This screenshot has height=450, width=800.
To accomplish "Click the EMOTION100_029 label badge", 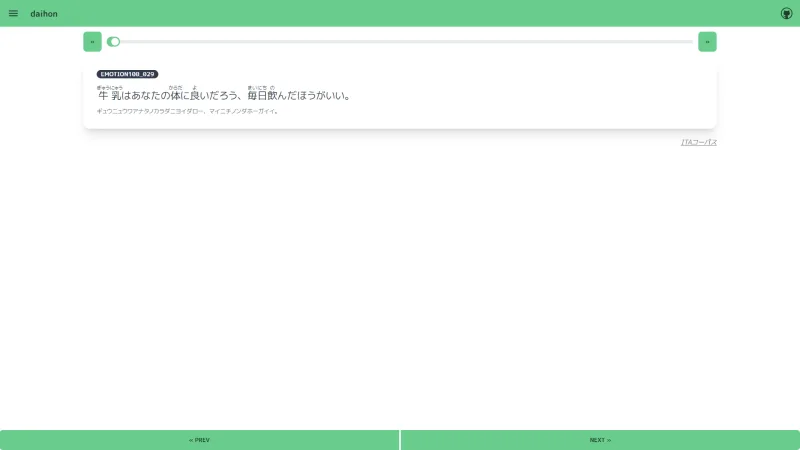I will 128,74.
